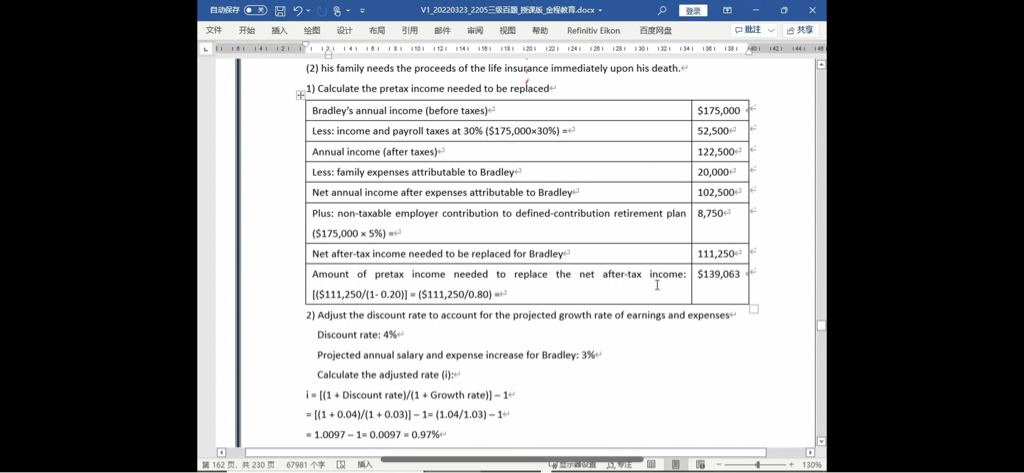
Task: Click the 共享 Share button
Action: pos(801,31)
